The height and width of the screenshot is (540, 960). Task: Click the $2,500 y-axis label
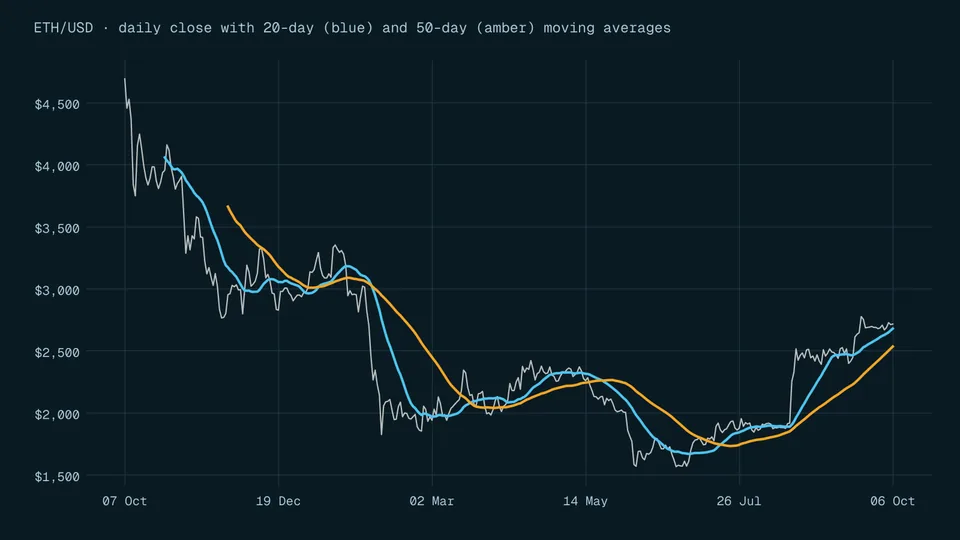pos(57,353)
